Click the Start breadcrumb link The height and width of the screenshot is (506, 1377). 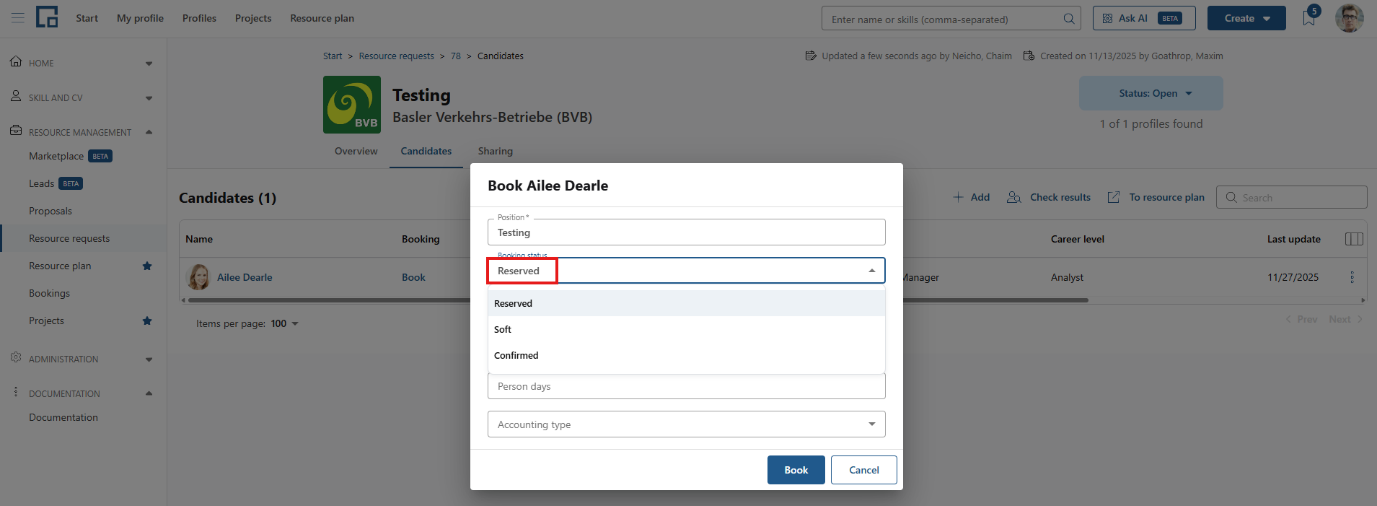(333, 56)
